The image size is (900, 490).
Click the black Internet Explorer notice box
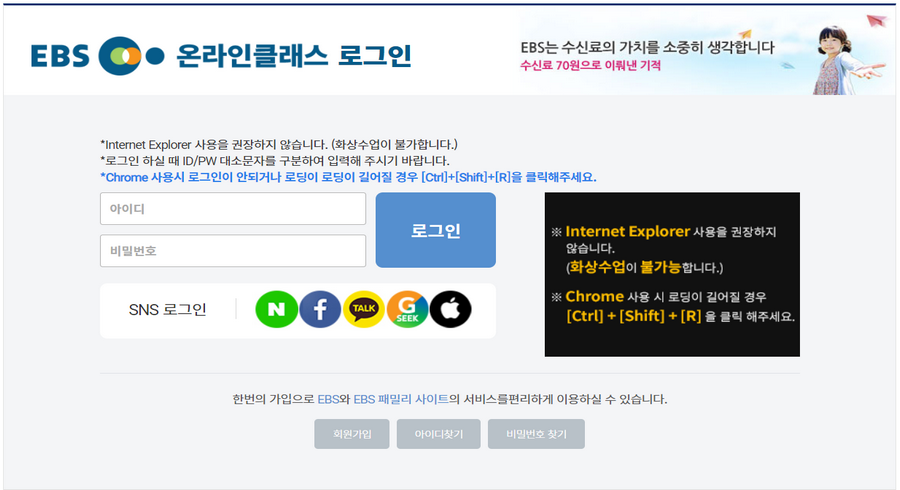(x=672, y=274)
